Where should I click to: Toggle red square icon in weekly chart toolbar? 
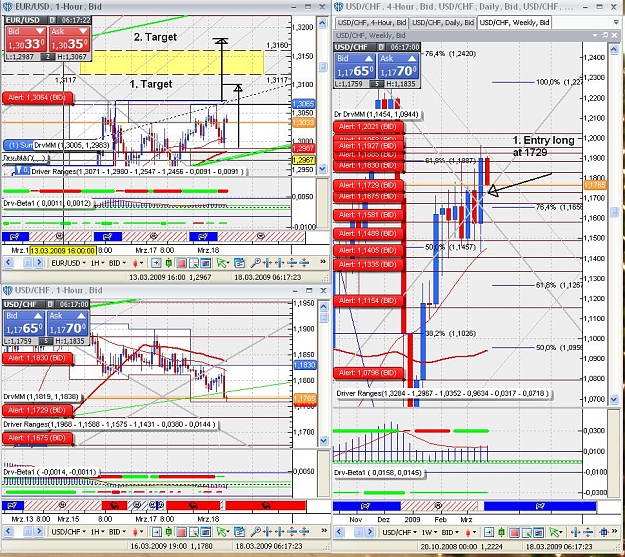pos(514,533)
